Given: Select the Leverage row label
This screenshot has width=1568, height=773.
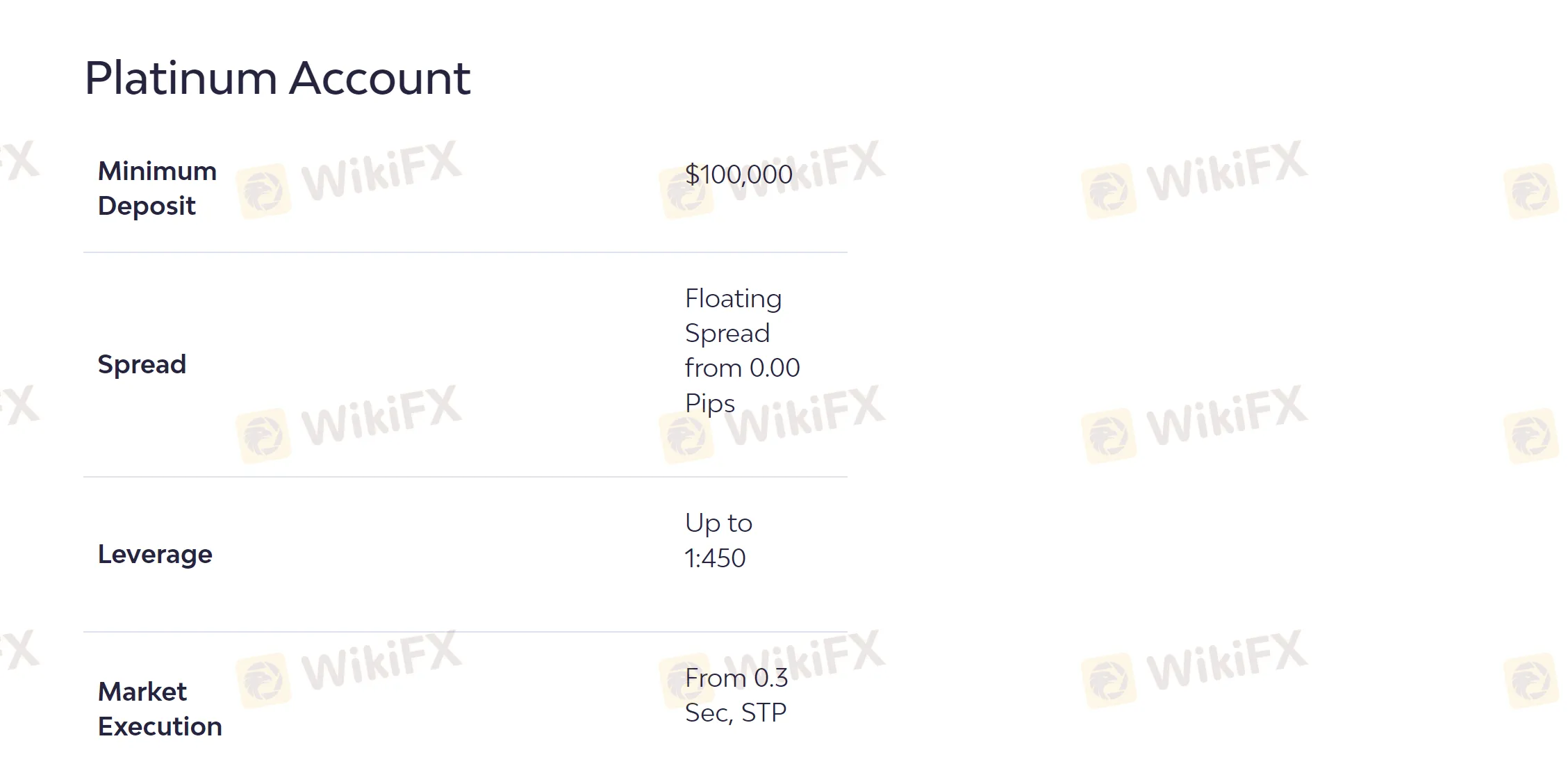Looking at the screenshot, I should (x=155, y=554).
